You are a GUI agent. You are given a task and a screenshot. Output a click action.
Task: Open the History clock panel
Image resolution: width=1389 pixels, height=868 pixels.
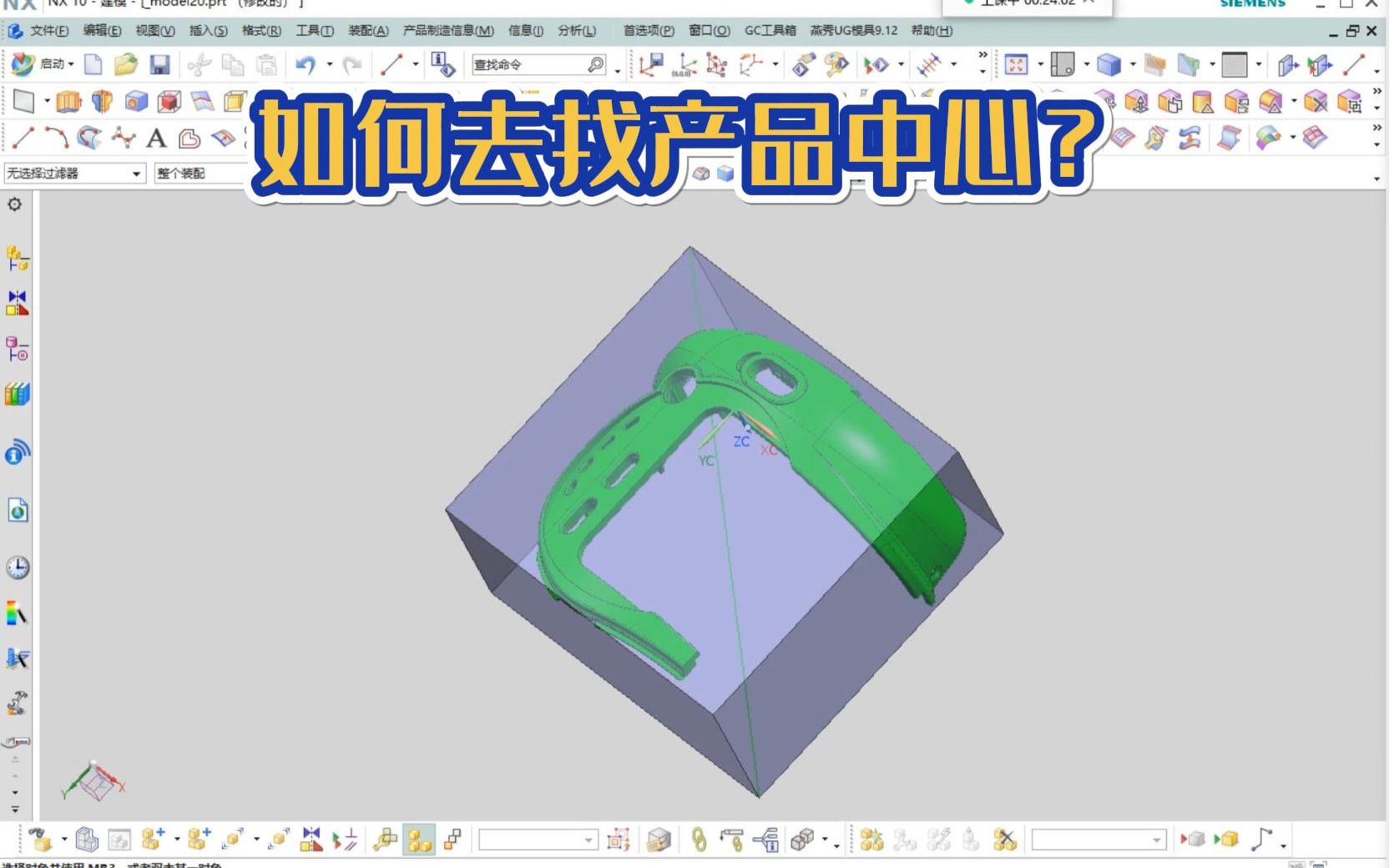(17, 568)
